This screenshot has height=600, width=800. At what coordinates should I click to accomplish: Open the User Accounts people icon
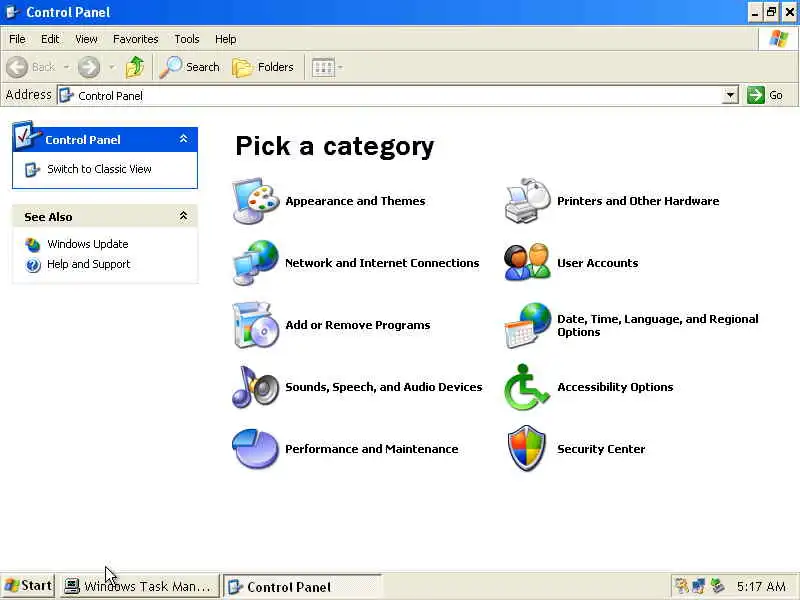coord(528,263)
